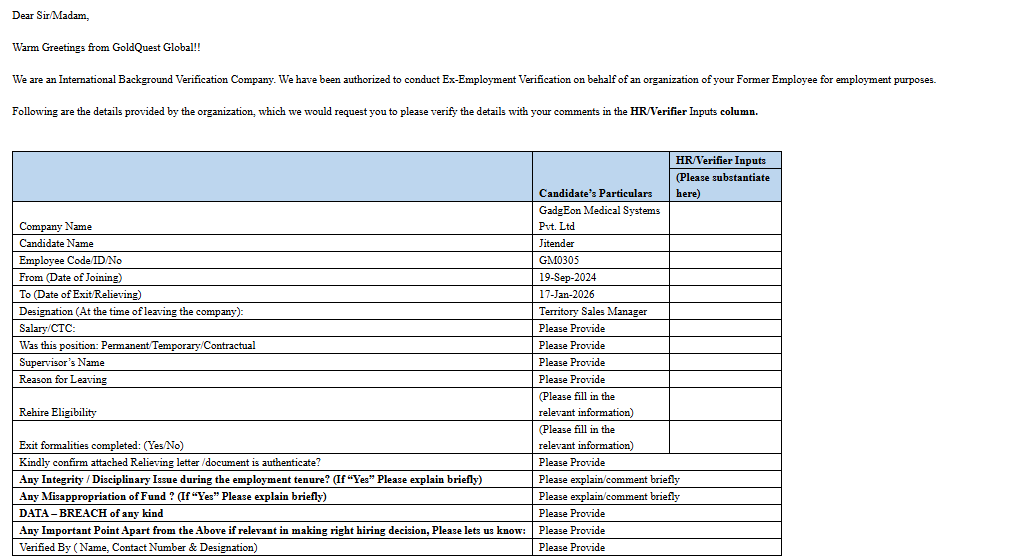The image size is (1016, 556).
Task: Click the paragraph starting 'Following are the details'
Action: tap(385, 111)
